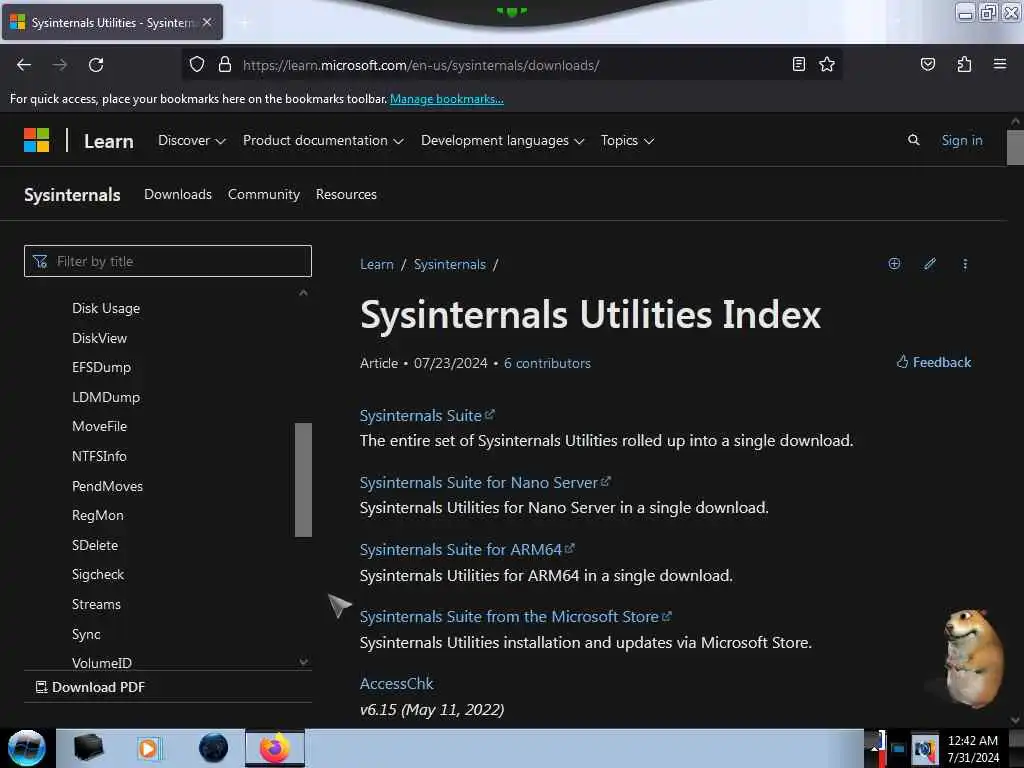Viewport: 1024px width, 768px height.
Task: Expand the Topics dropdown
Action: click(627, 140)
